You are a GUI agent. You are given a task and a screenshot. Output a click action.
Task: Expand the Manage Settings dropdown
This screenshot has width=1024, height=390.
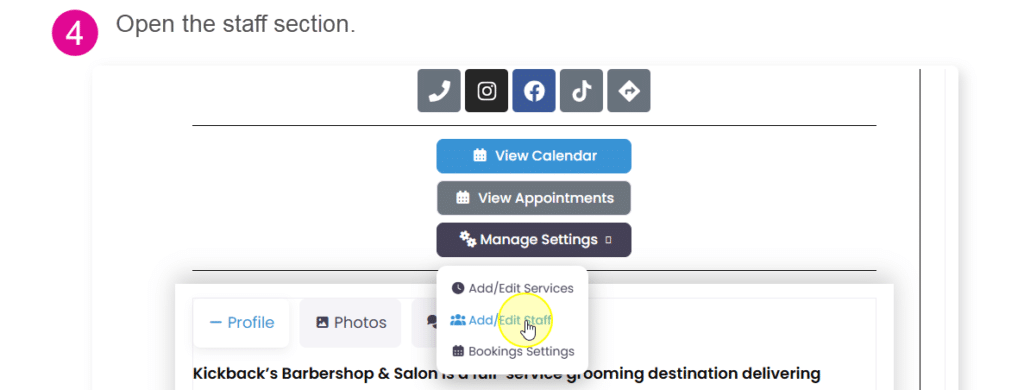pyautogui.click(x=534, y=240)
